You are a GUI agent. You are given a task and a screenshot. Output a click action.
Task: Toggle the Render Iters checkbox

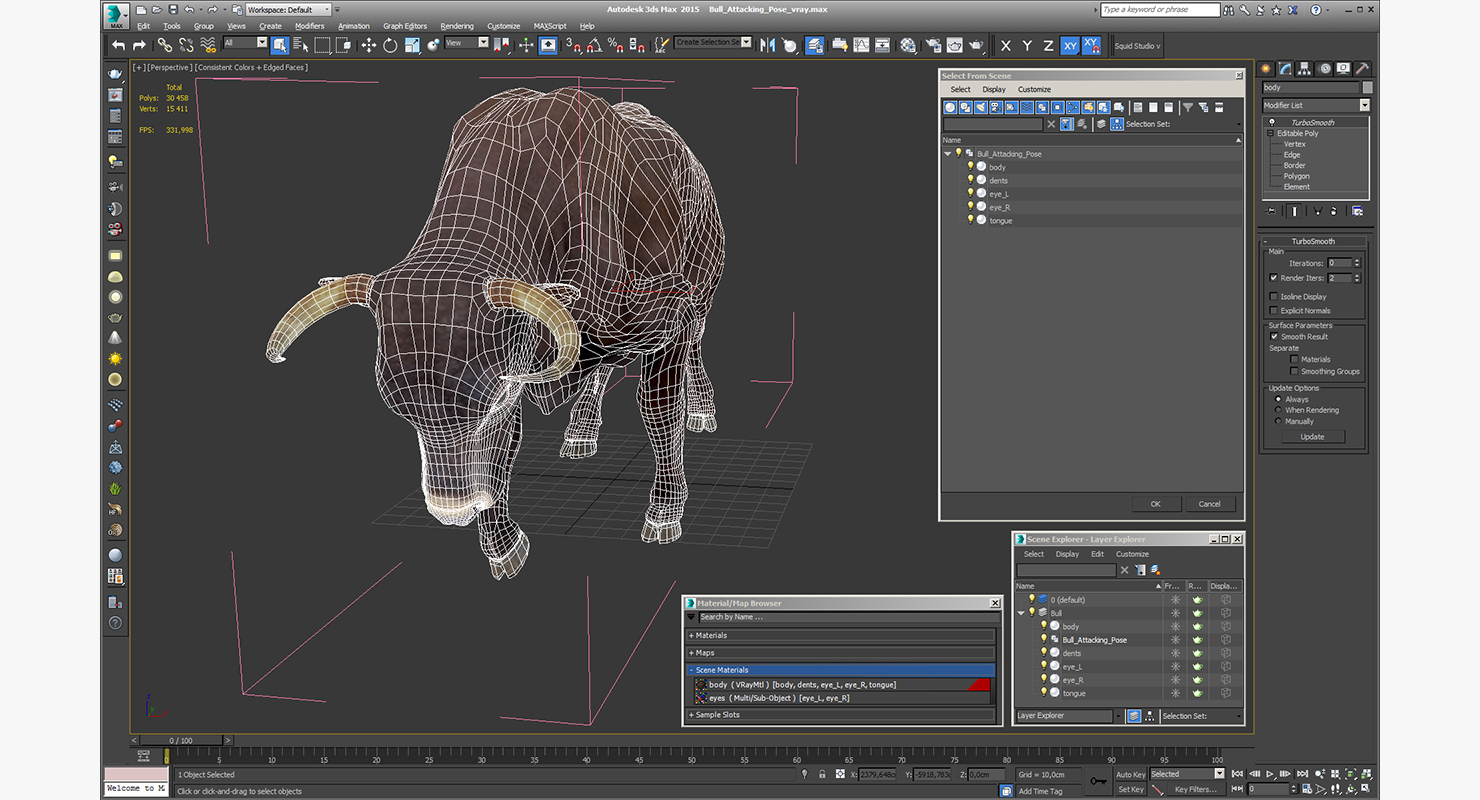[x=1273, y=278]
